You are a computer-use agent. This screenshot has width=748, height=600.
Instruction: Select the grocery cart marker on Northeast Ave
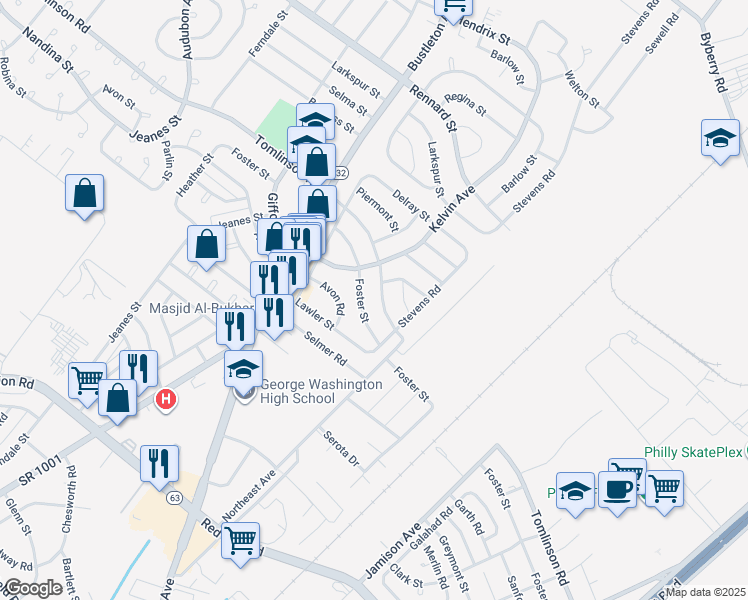coord(240,545)
